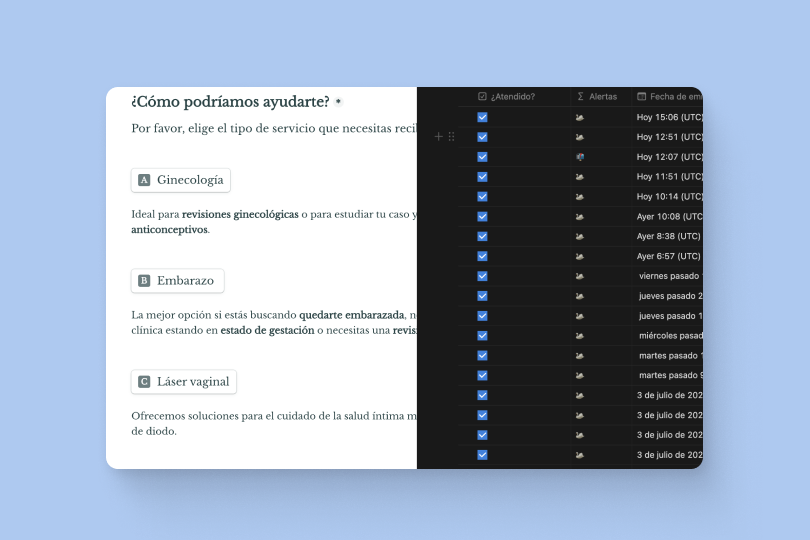Click the alert icon in the miércoles pasado row
Image resolution: width=810 pixels, height=540 pixels.
pos(580,335)
